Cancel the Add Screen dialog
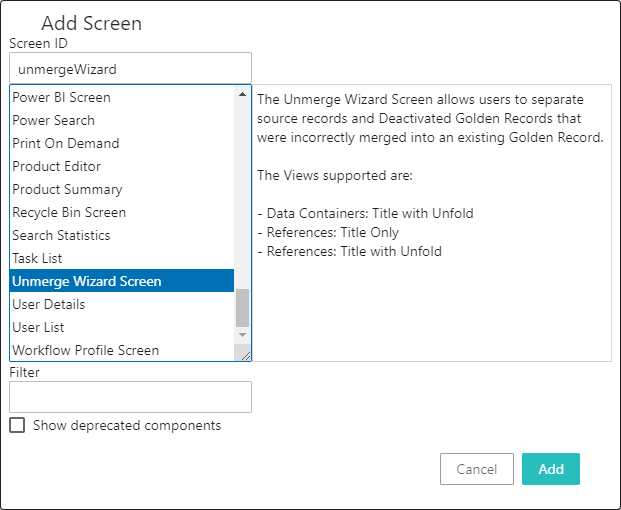 (476, 469)
